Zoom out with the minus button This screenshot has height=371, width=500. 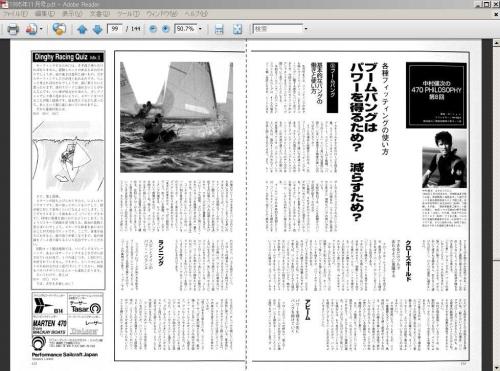click(x=153, y=29)
